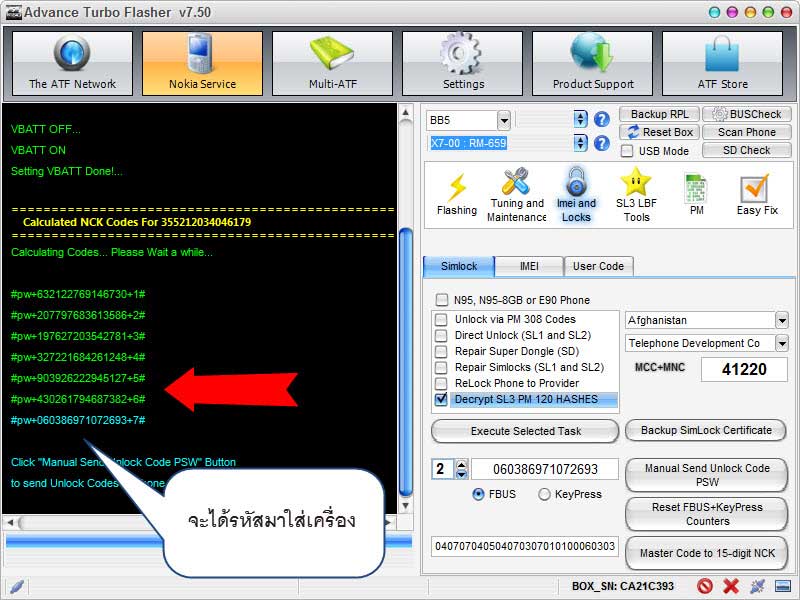Screen dimensions: 800x600
Task: Switch to the Simlock tab
Action: pos(459,266)
